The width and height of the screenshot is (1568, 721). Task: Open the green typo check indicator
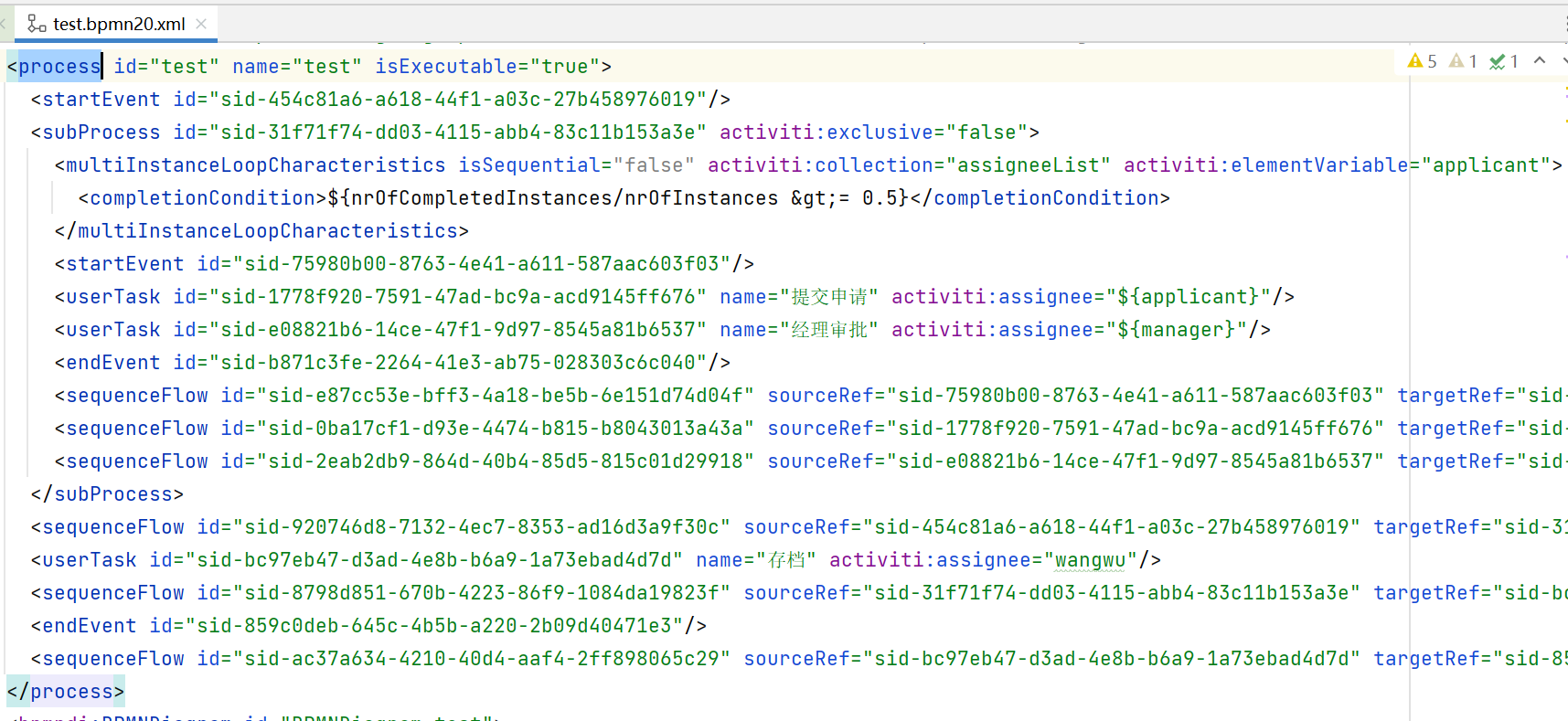pos(1504,61)
